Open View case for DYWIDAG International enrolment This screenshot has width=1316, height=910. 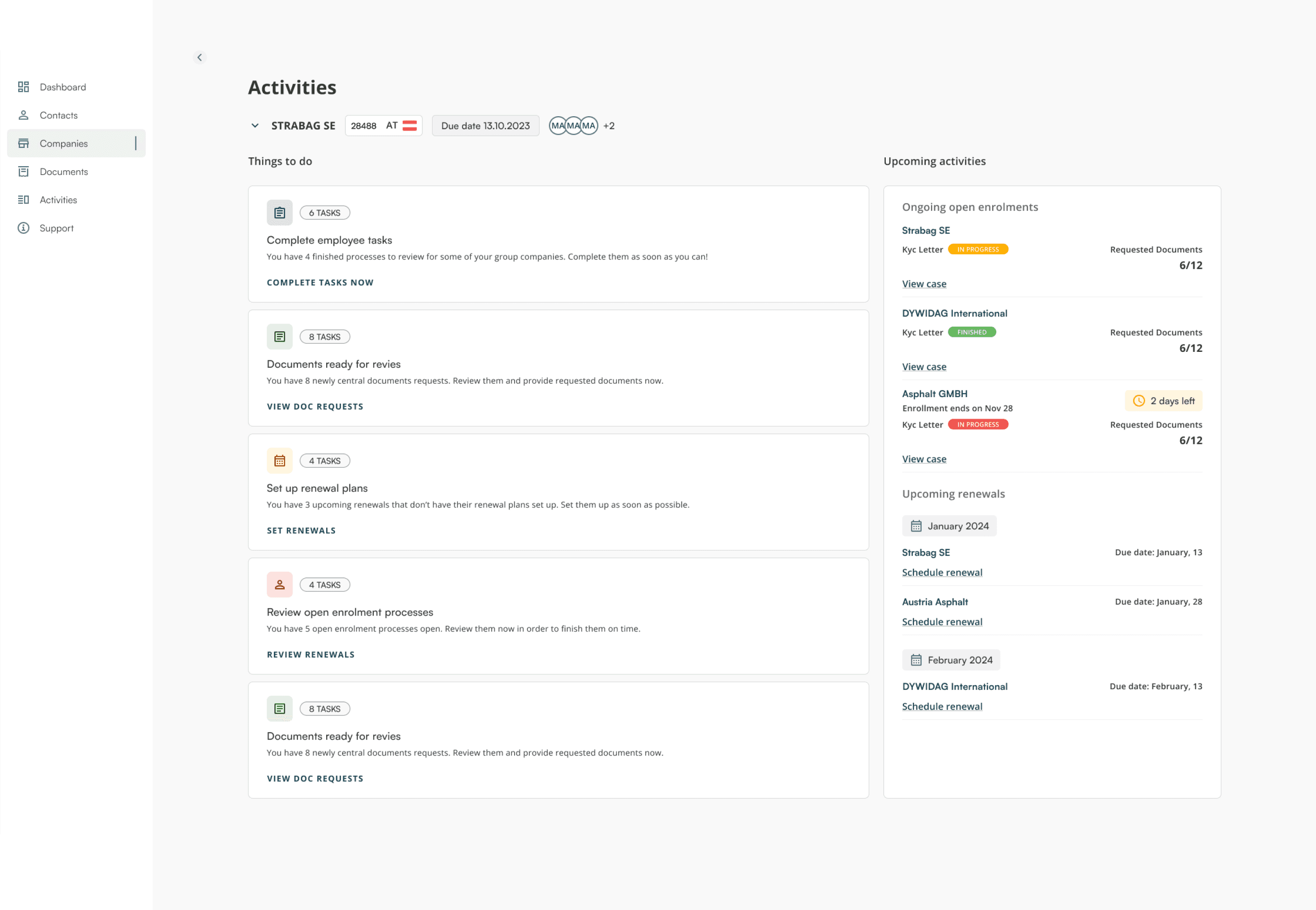coord(924,367)
